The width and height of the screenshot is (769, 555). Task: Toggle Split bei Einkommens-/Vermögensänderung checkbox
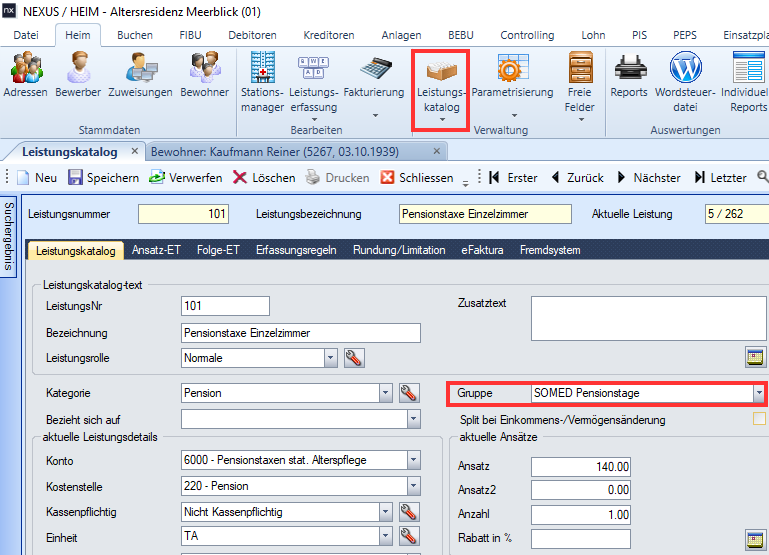coord(759,419)
